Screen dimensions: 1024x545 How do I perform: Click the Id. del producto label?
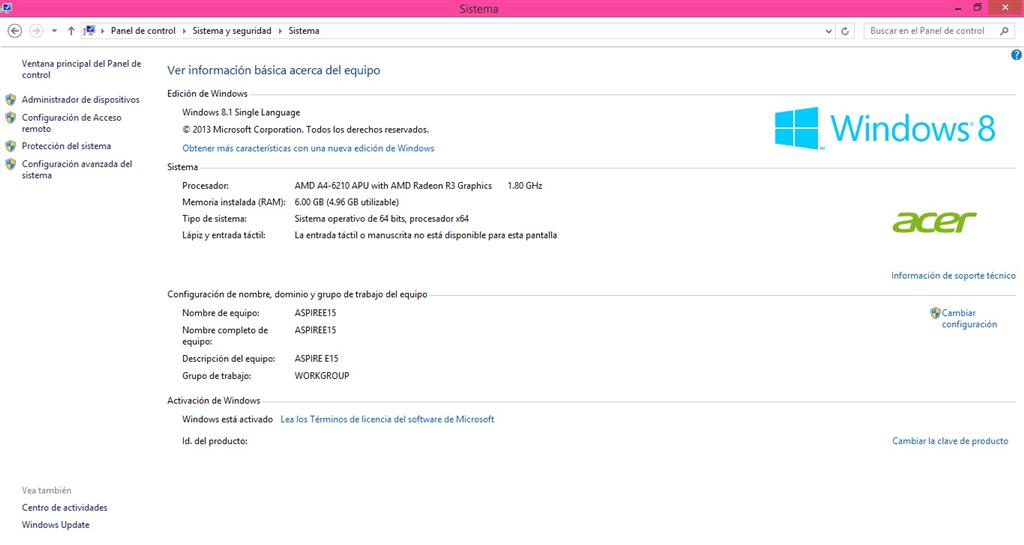[x=215, y=441]
